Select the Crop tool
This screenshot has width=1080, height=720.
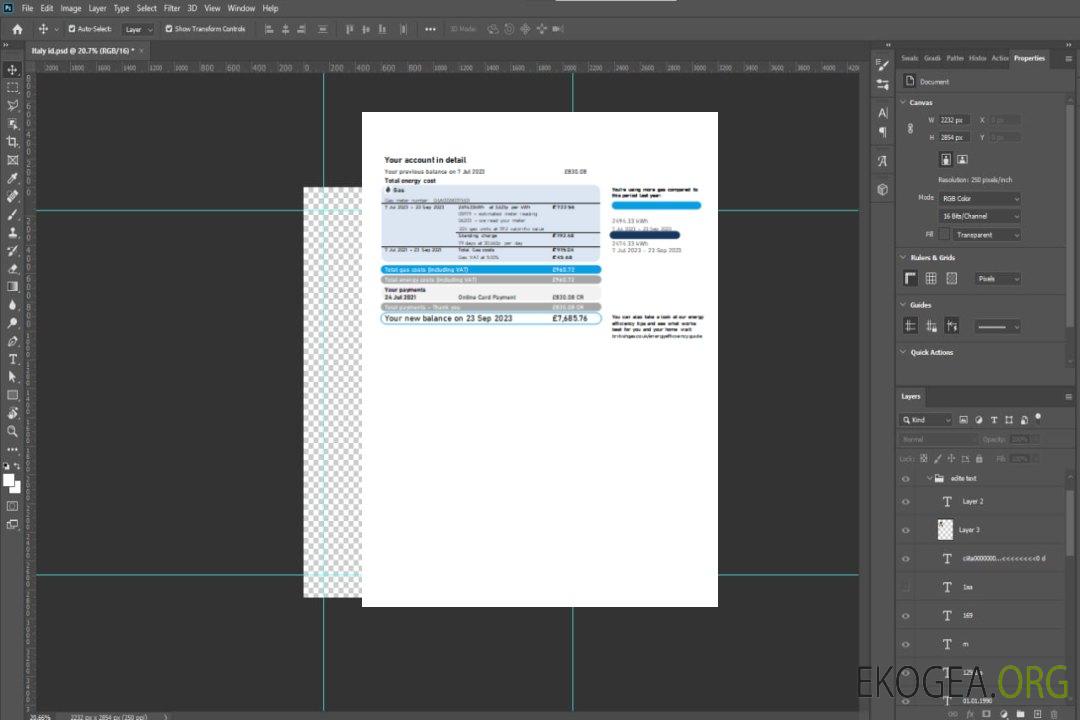13,142
